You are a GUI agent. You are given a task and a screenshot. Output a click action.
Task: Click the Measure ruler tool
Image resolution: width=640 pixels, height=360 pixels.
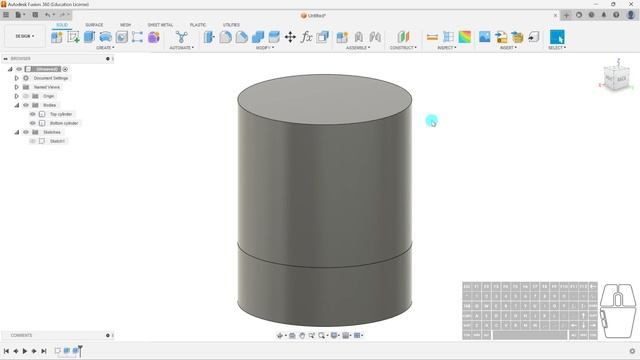432,37
